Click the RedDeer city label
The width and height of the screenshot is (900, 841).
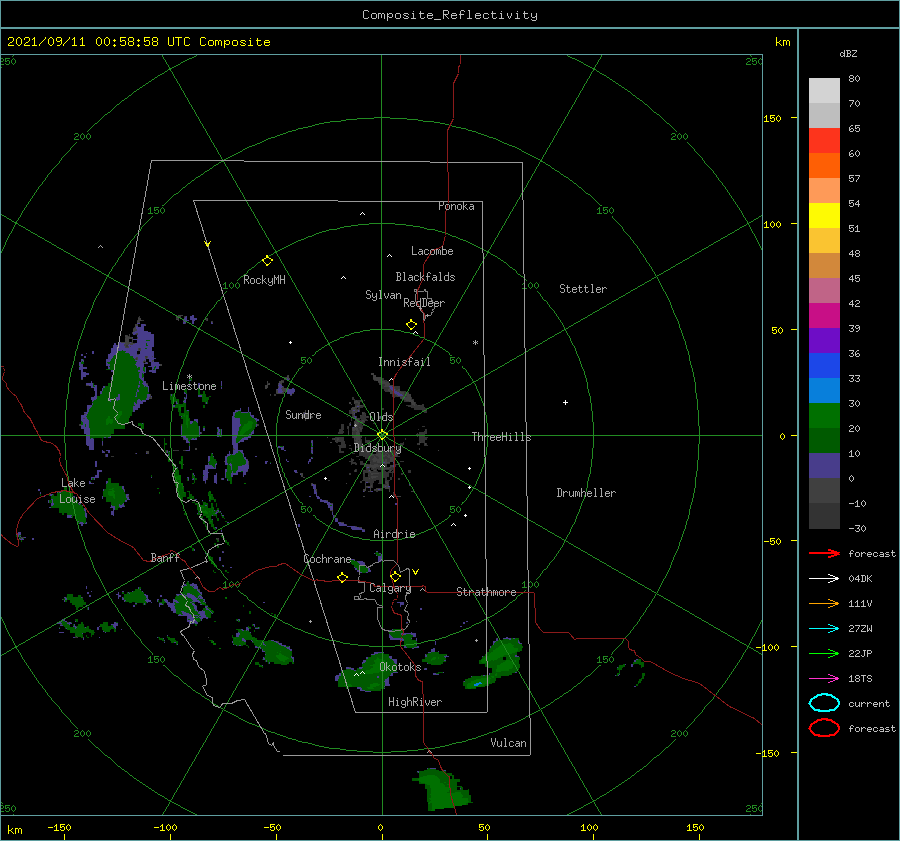click(424, 303)
